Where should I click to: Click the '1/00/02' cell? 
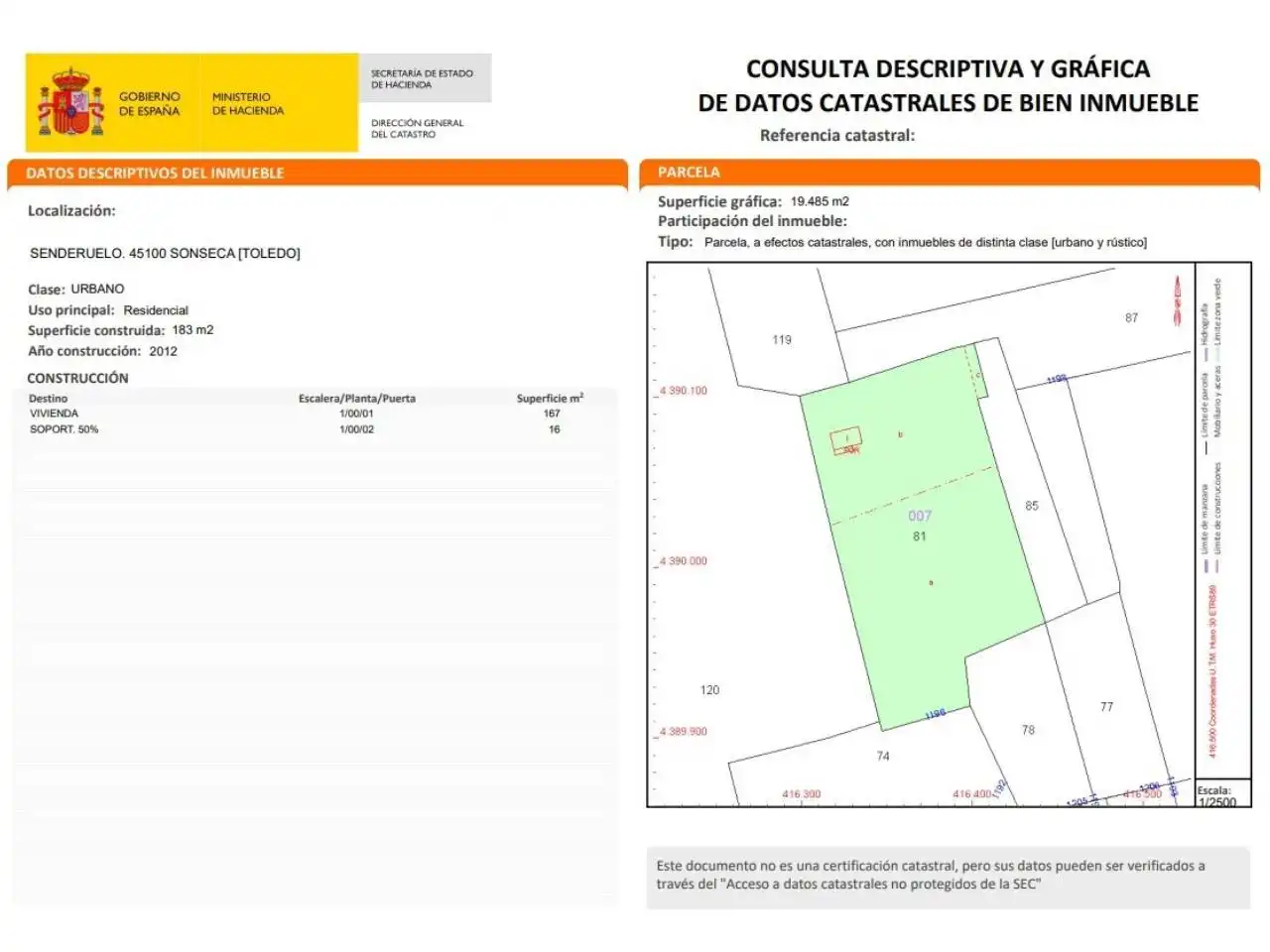[356, 429]
